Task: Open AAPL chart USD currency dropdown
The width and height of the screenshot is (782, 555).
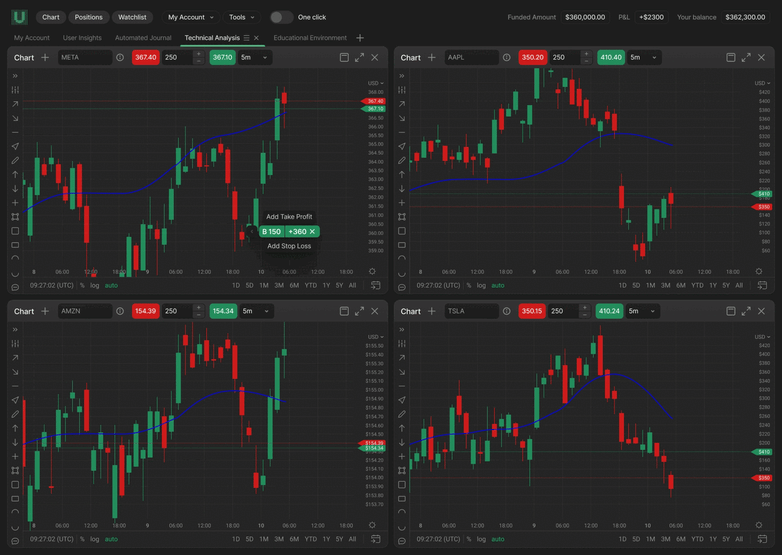Action: (763, 83)
